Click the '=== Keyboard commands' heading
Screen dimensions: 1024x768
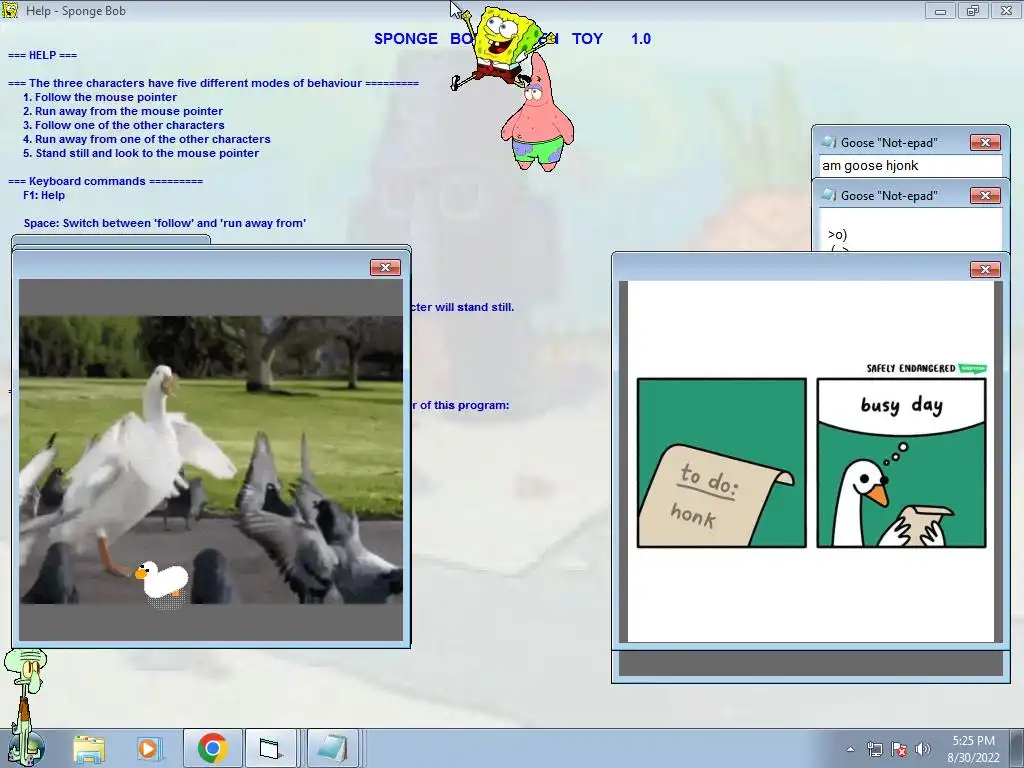tap(105, 182)
